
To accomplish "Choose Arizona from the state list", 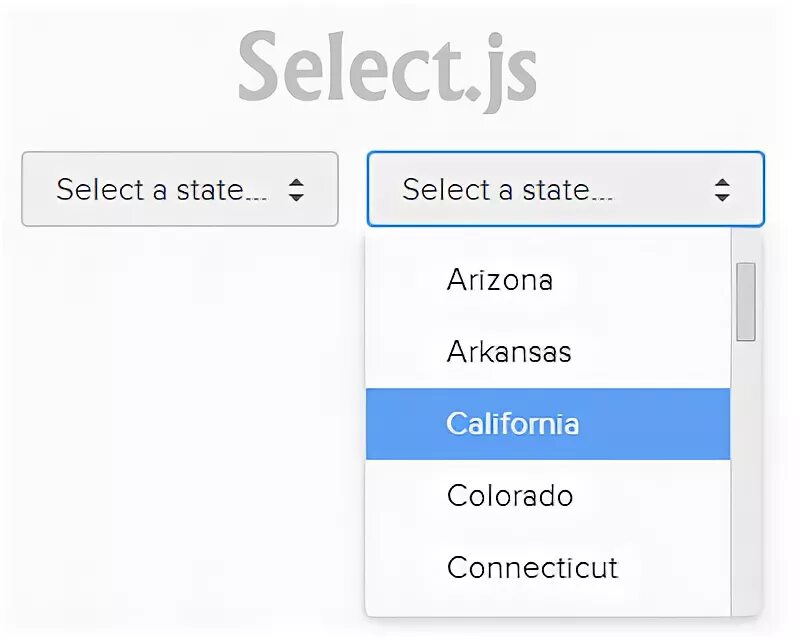I will tap(499, 279).
